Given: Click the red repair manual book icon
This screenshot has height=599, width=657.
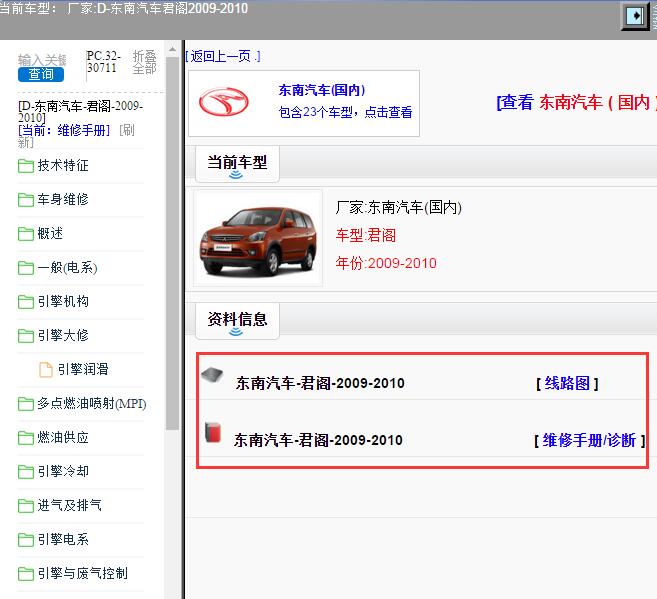Looking at the screenshot, I should point(213,432).
